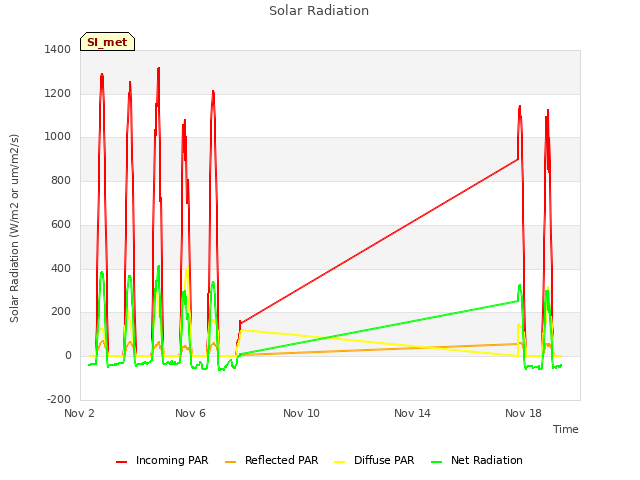Click the Nov 6 x-axis label
Screen dimensions: 640x480
pyautogui.click(x=190, y=413)
